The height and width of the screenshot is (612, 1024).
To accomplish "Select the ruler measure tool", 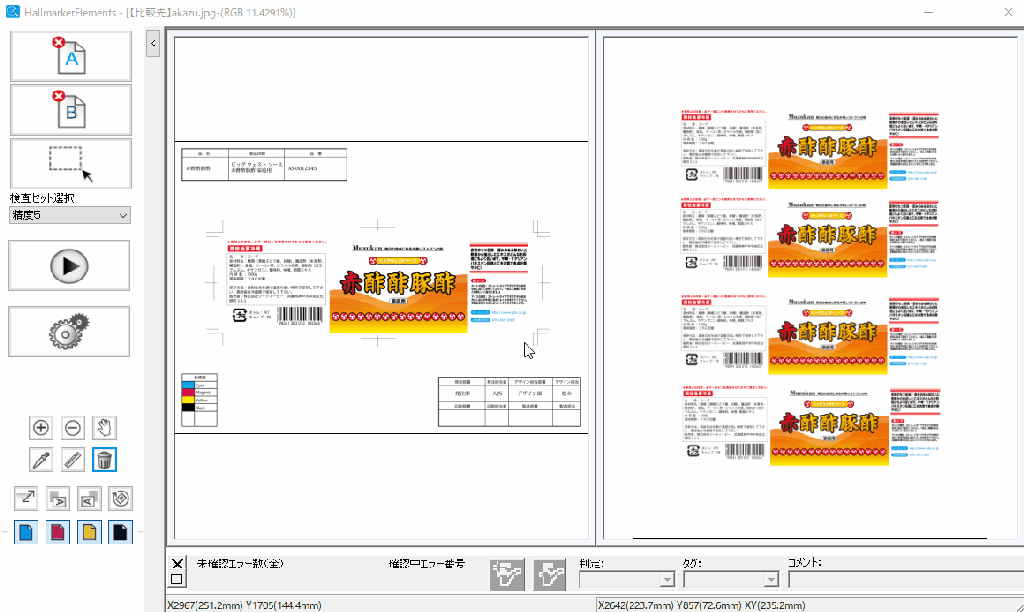I will click(x=72, y=460).
